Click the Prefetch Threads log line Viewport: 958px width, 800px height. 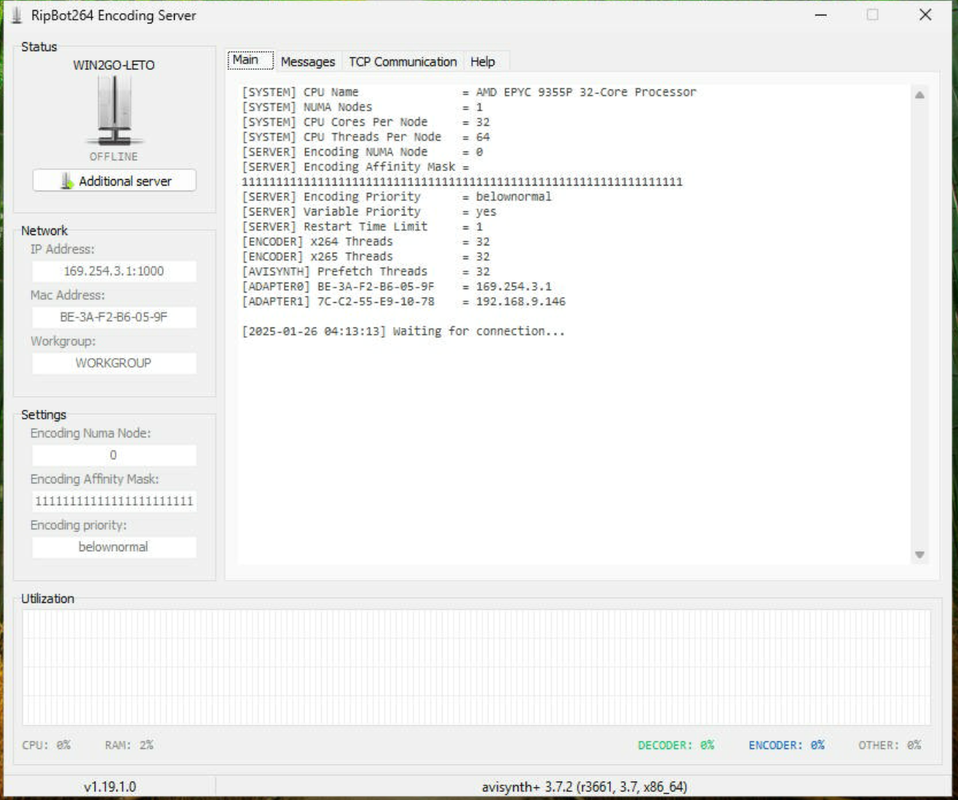pyautogui.click(x=365, y=271)
